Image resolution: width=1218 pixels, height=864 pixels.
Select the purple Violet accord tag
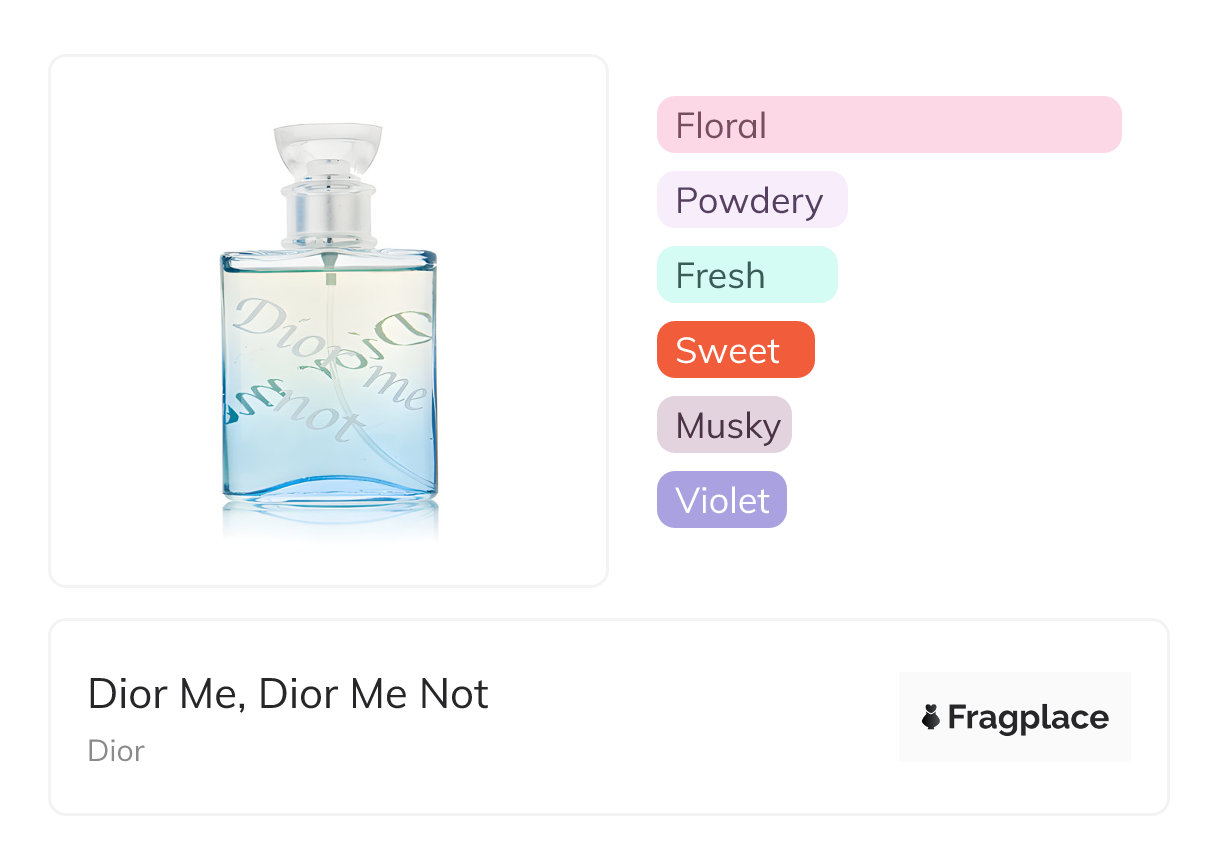click(x=721, y=500)
